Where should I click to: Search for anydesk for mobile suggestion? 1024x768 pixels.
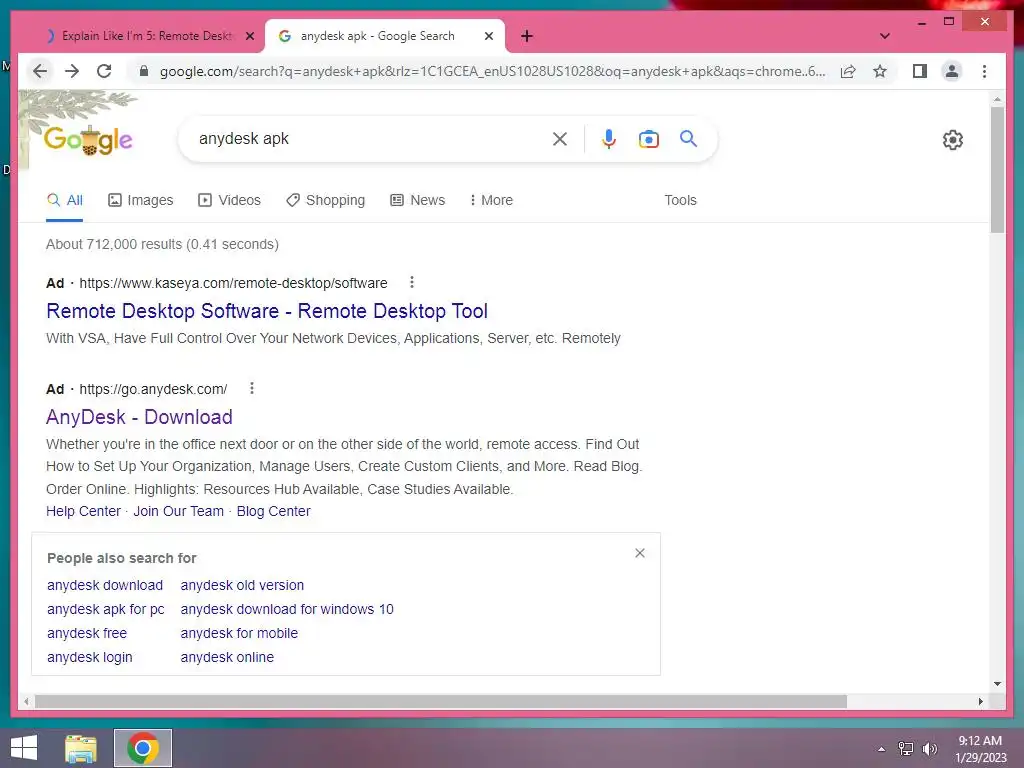[239, 633]
